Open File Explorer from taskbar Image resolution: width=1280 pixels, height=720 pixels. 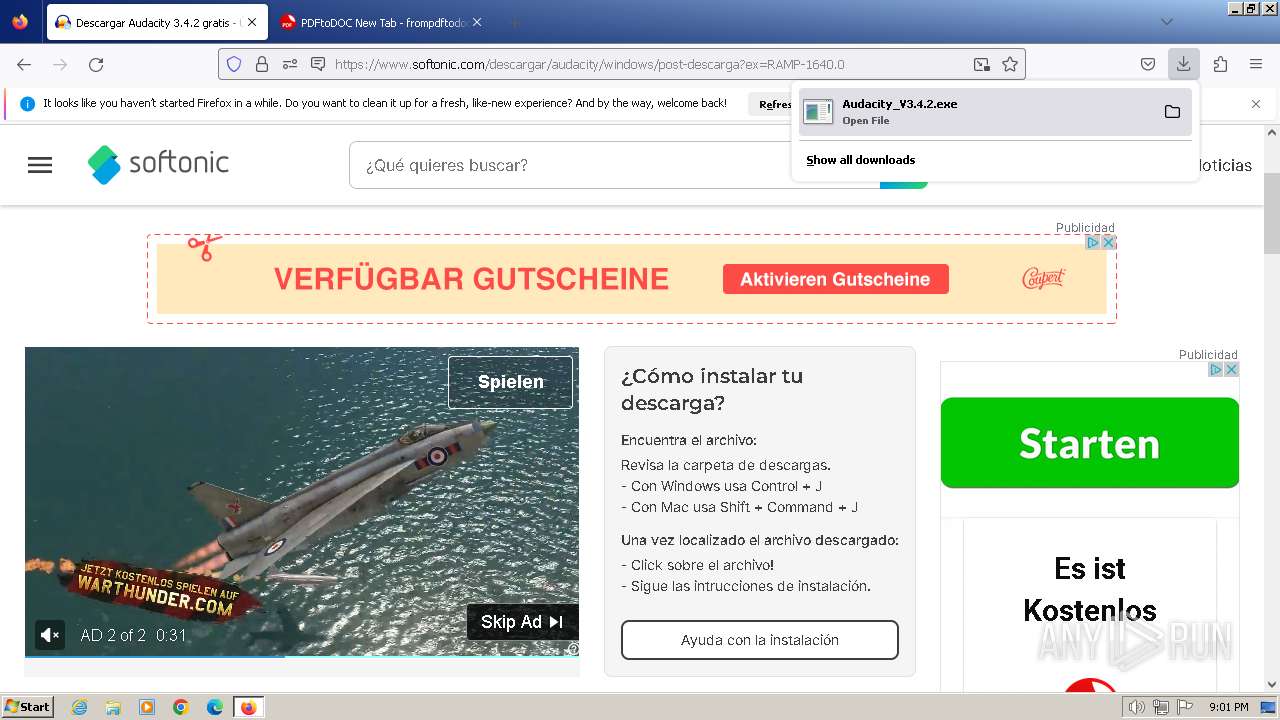coord(113,707)
